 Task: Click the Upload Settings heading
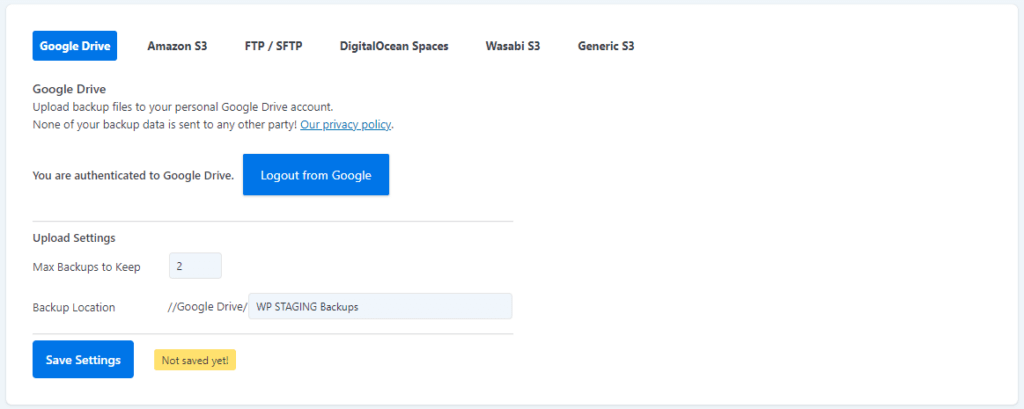click(x=74, y=238)
